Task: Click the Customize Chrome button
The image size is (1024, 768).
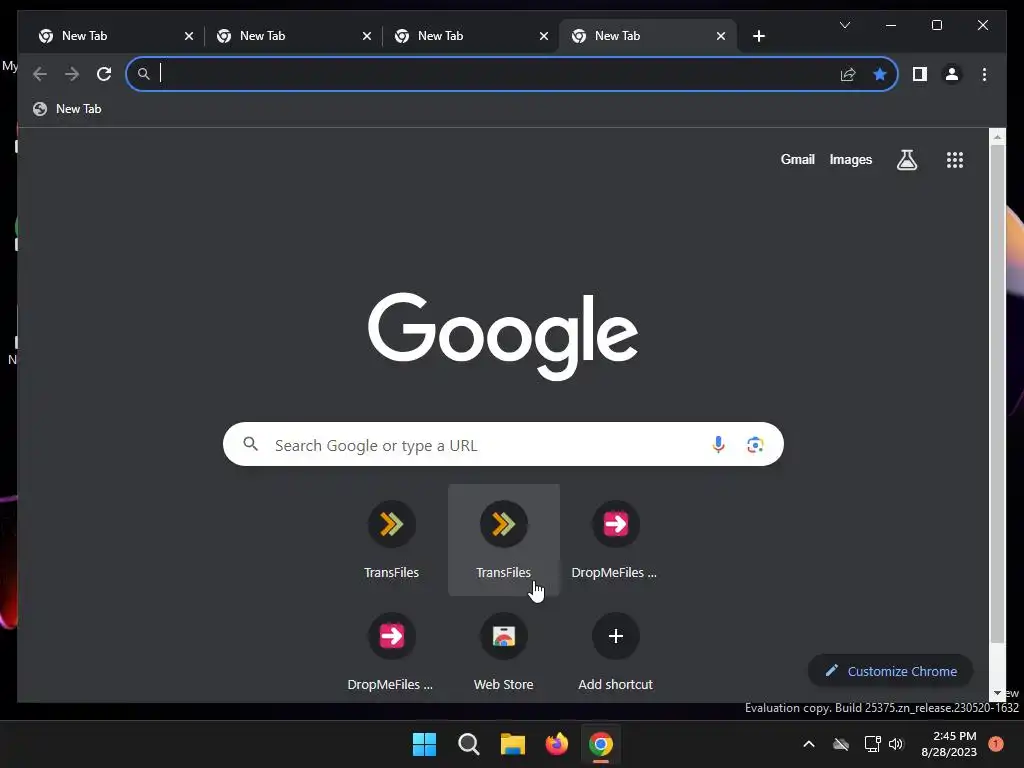Action: (890, 671)
